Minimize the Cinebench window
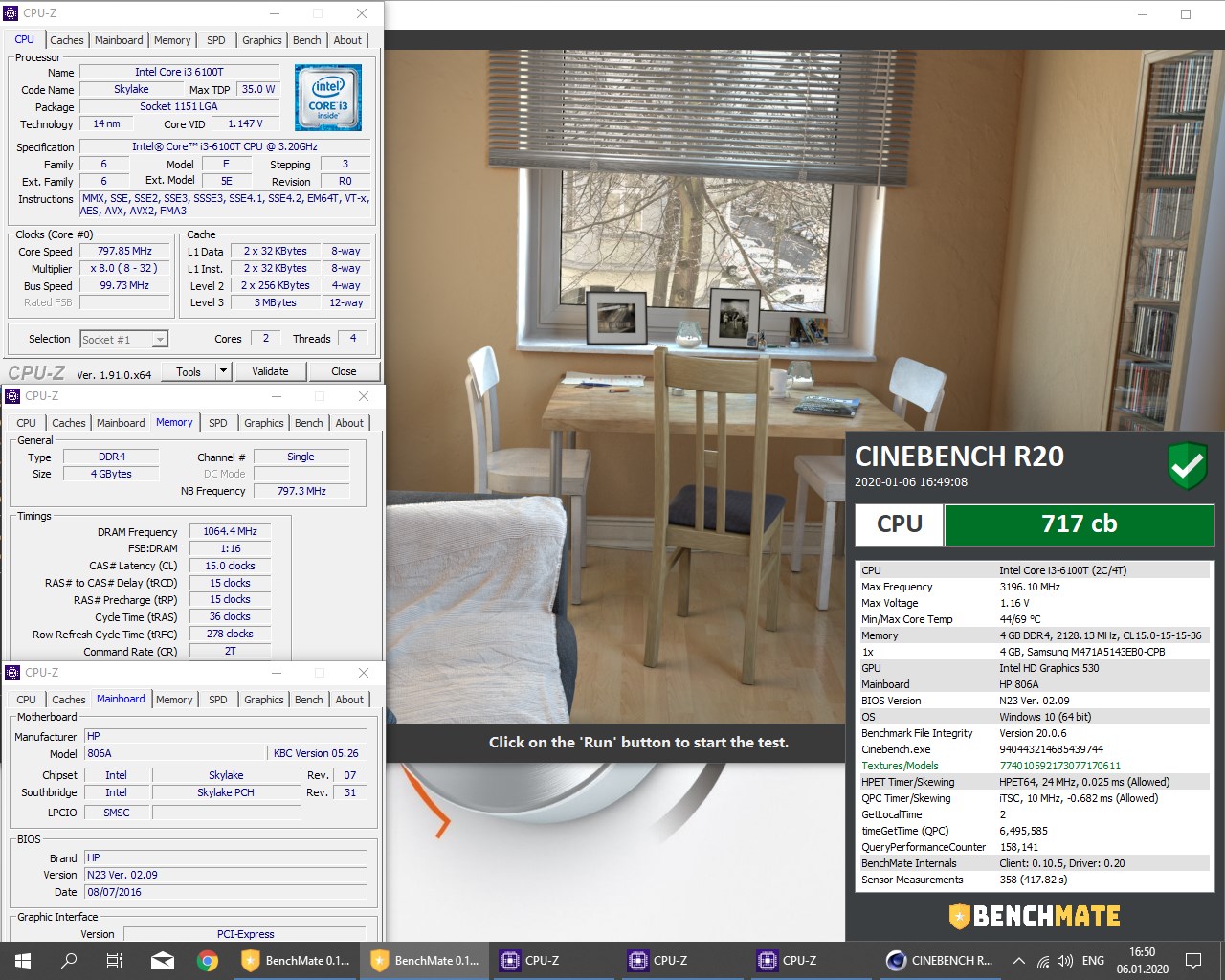1225x980 pixels. [1143, 14]
